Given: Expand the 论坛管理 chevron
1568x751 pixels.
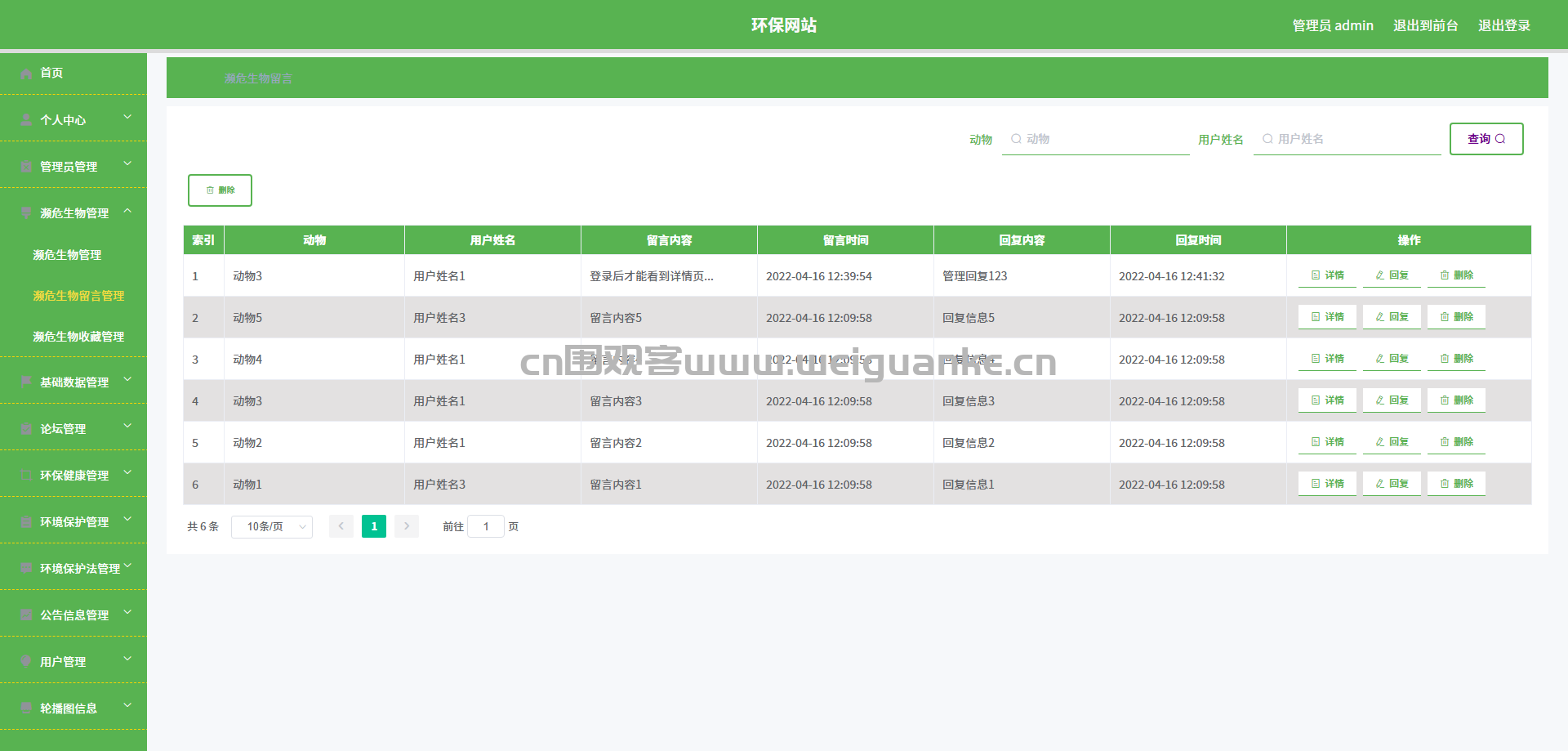Looking at the screenshot, I should [x=127, y=427].
